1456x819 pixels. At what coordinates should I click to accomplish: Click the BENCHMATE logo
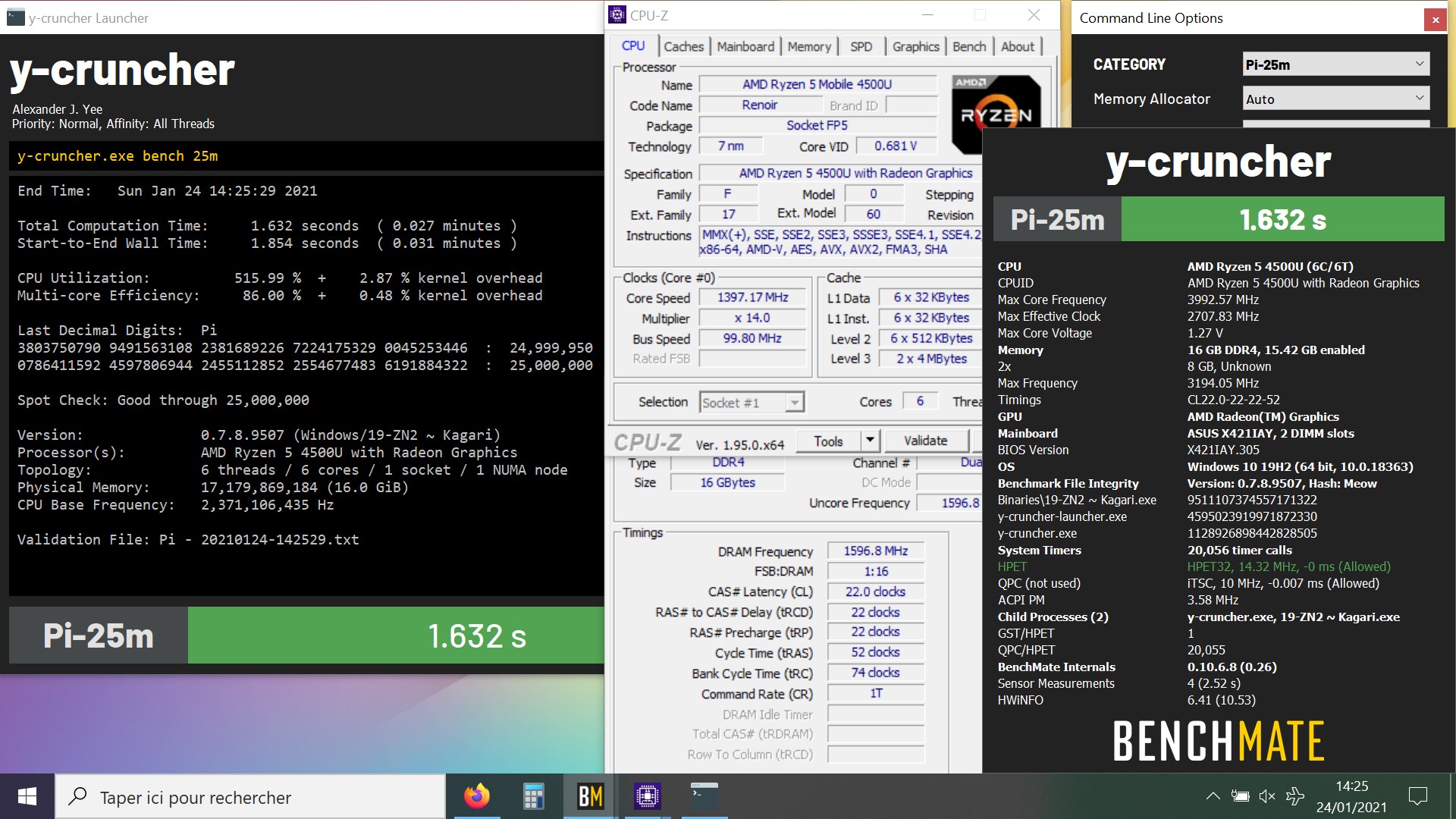pos(1218,741)
